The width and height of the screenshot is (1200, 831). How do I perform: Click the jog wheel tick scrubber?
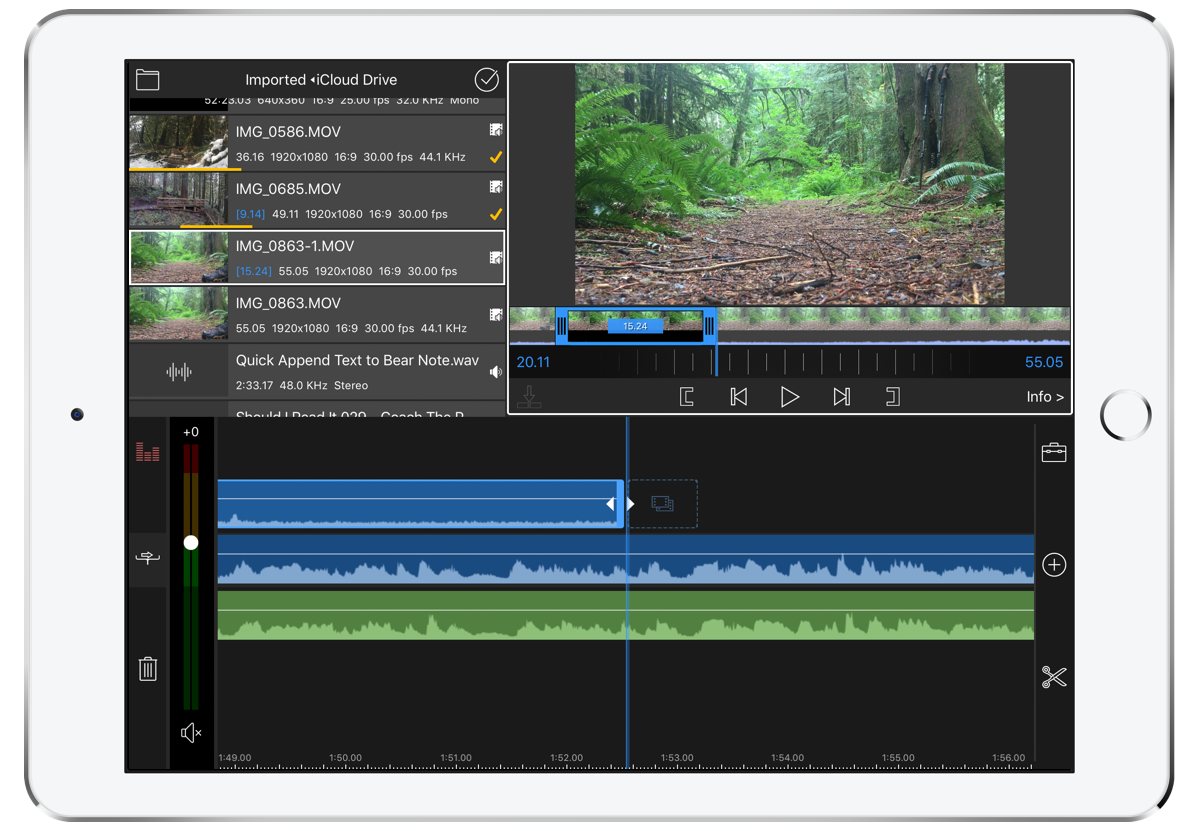click(x=789, y=362)
